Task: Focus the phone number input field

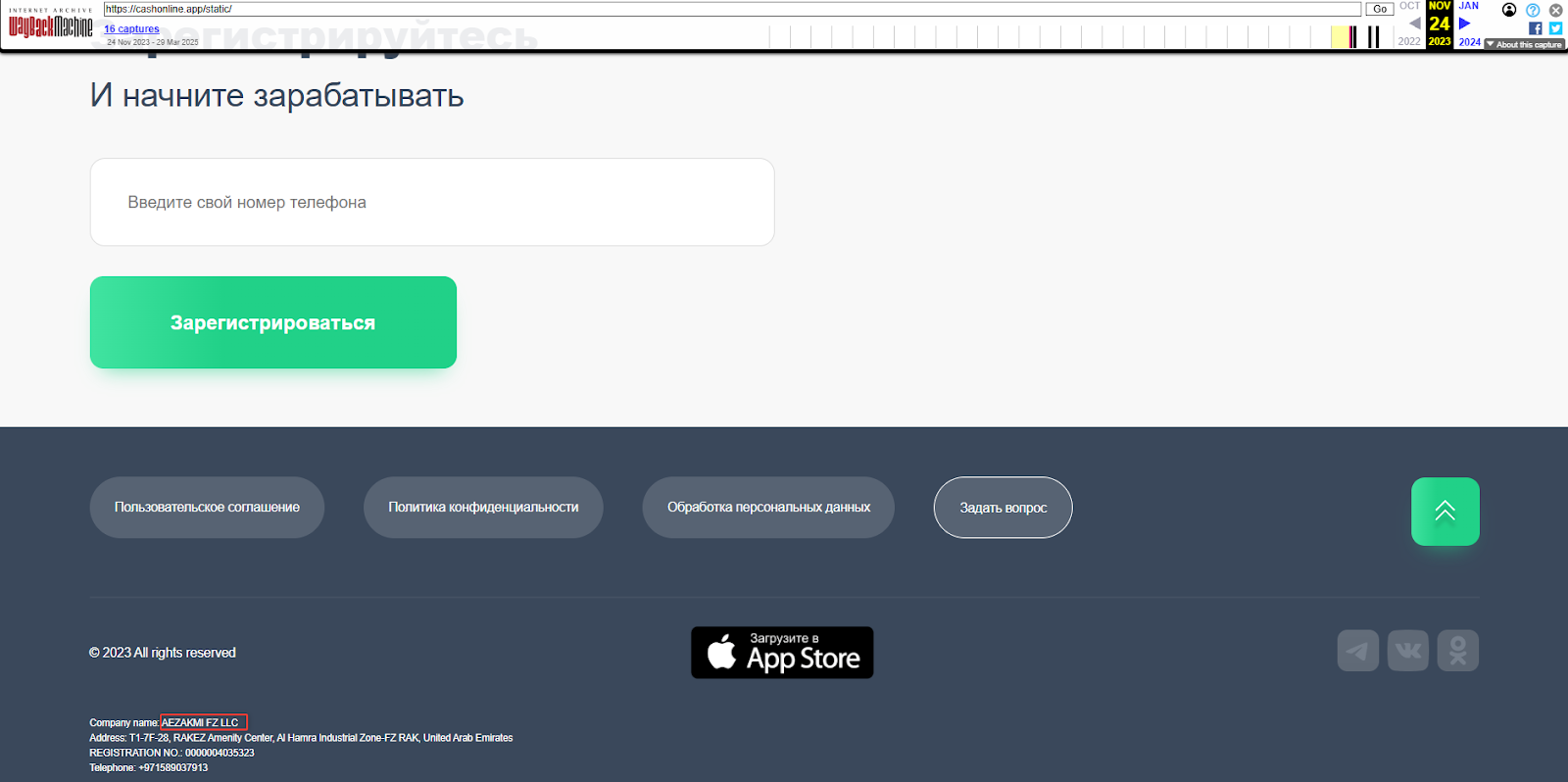Action: pos(431,202)
